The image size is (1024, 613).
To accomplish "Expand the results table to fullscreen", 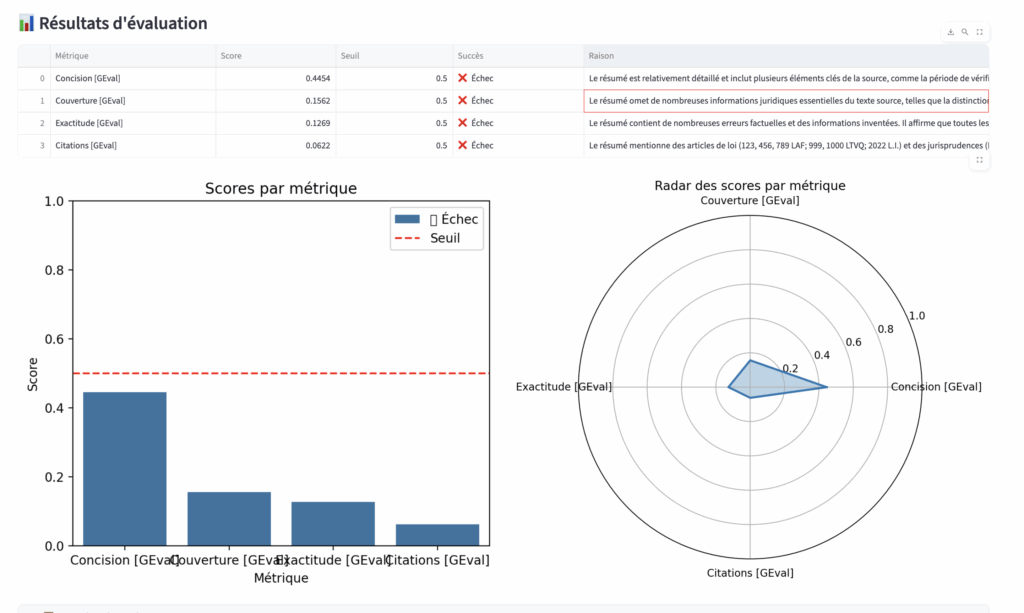I will tap(979, 32).
